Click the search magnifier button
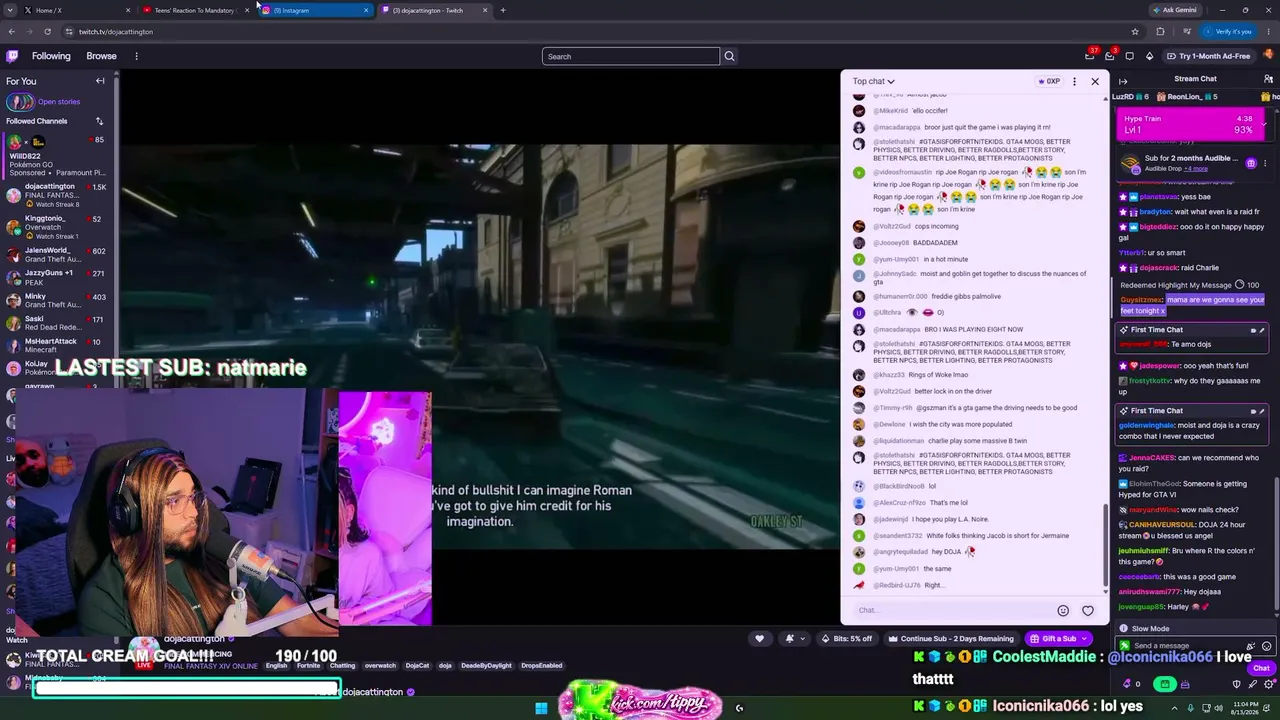Image resolution: width=1280 pixels, height=720 pixels. tap(729, 56)
